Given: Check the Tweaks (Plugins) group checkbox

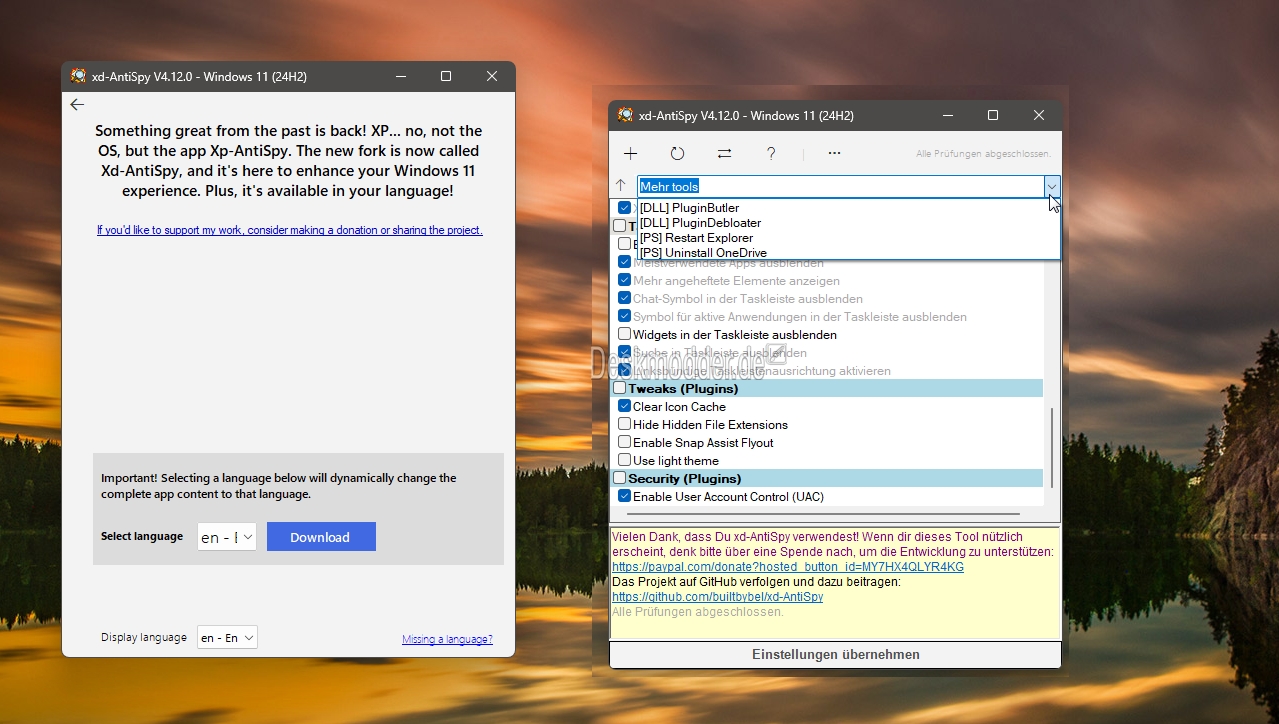Looking at the screenshot, I should tap(620, 389).
